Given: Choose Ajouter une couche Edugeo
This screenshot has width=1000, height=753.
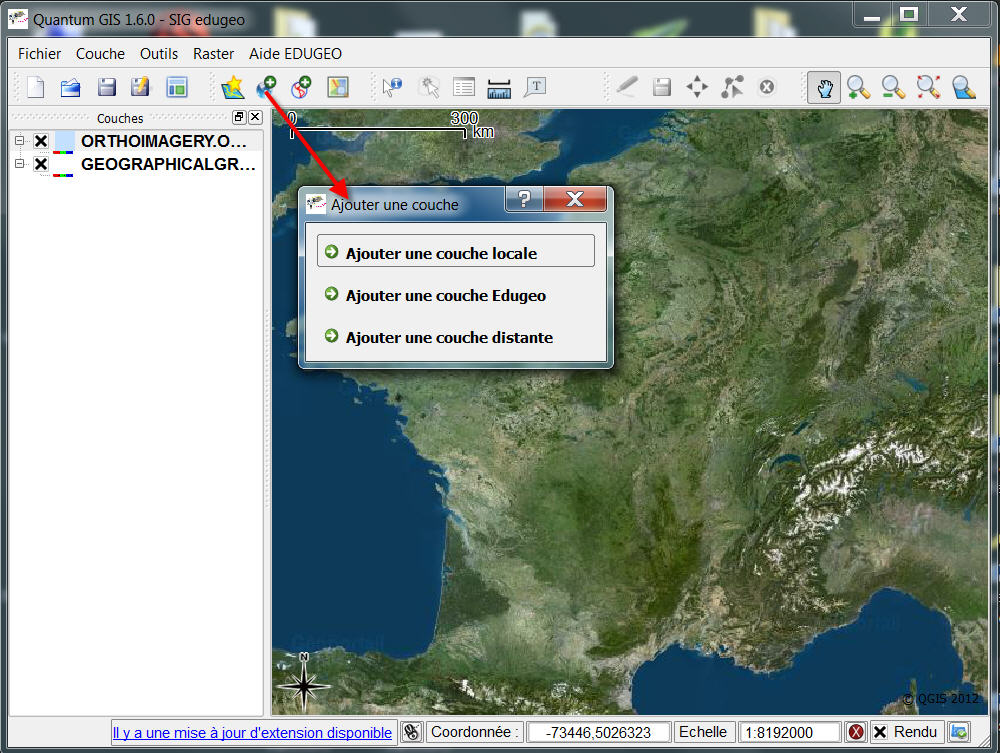Looking at the screenshot, I should 456,295.
